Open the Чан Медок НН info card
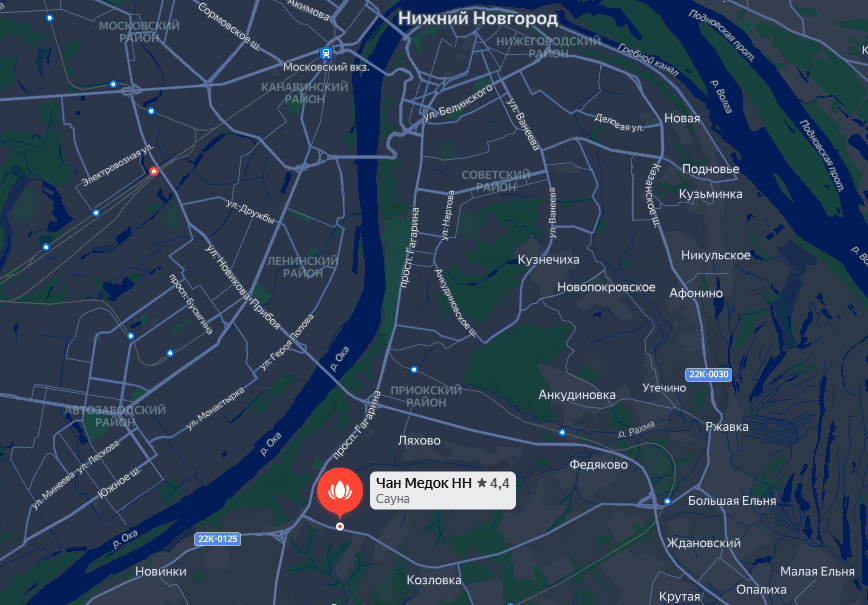The height and width of the screenshot is (605, 868). coord(443,490)
